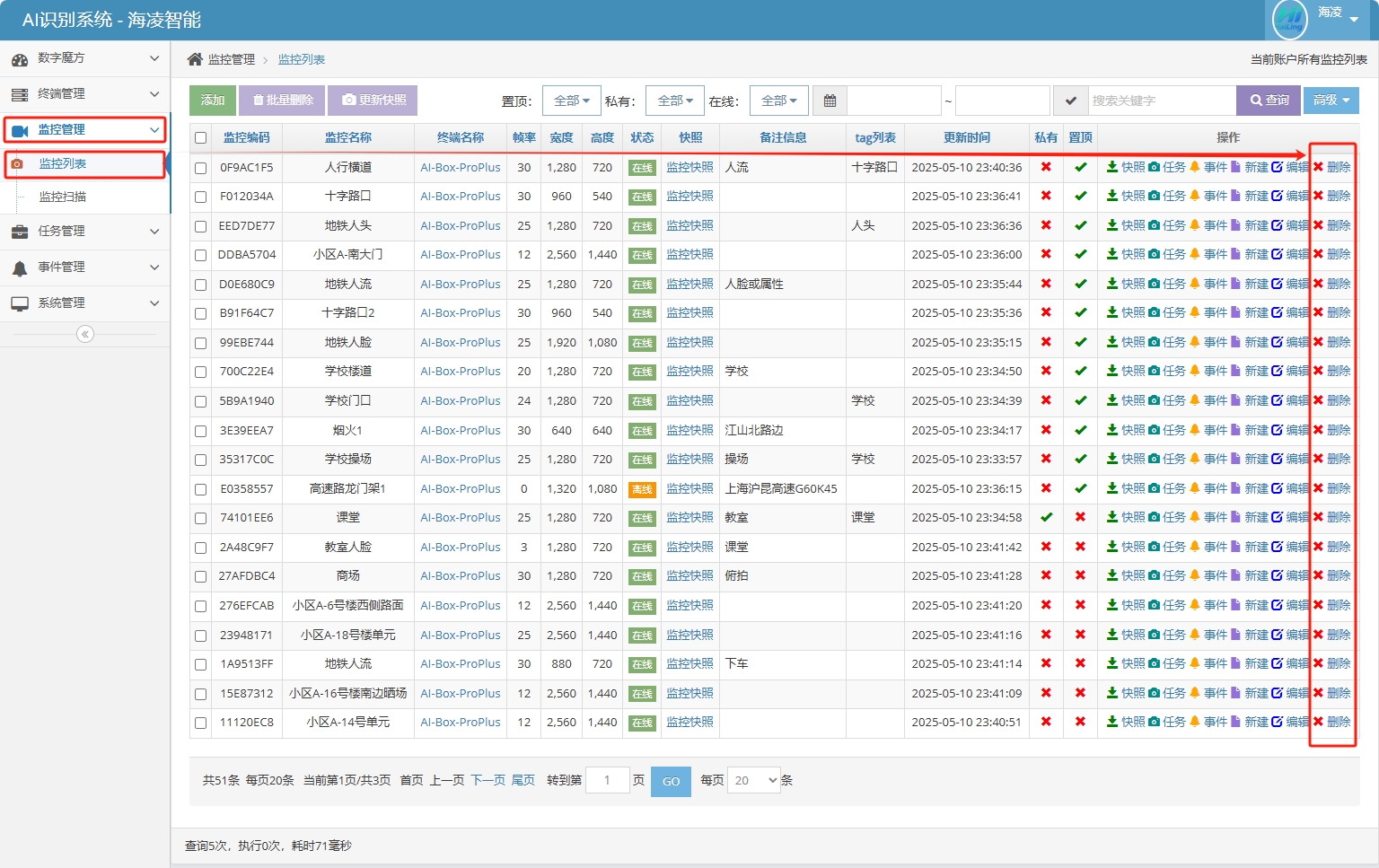This screenshot has height=868, width=1379.
Task: Select the checkbox for row E0358557
Action: pyautogui.click(x=201, y=489)
